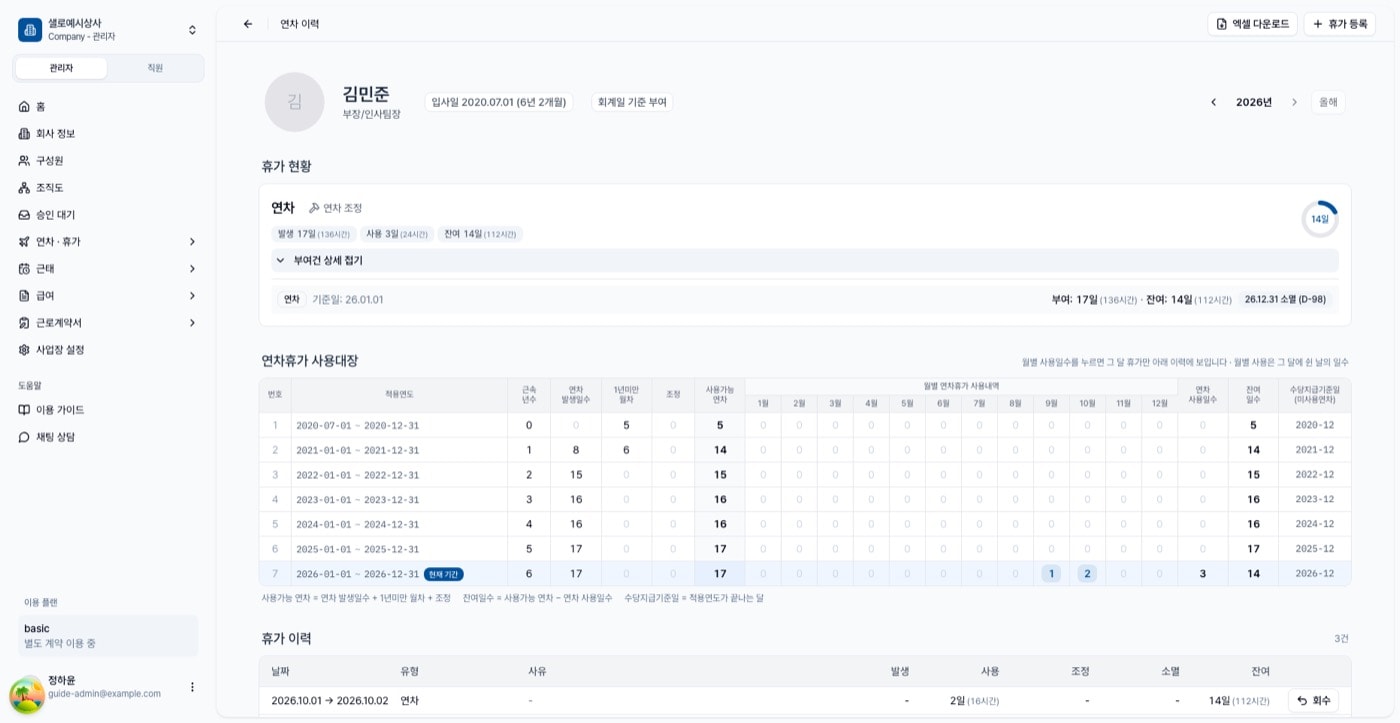1400x723 pixels.
Task: Click the 입사일 2020.07.01 tag
Action: pos(499,102)
